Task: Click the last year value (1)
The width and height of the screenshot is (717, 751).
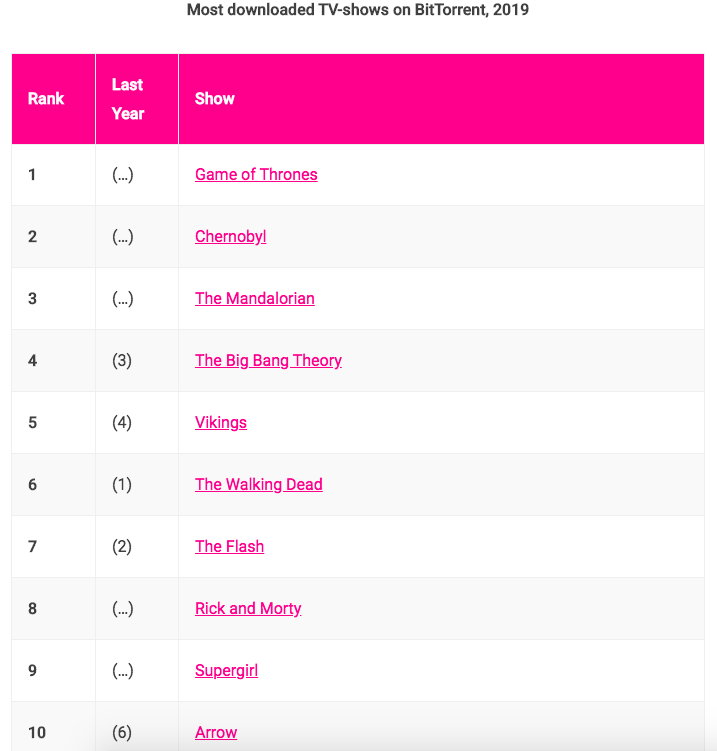Action: tap(122, 484)
